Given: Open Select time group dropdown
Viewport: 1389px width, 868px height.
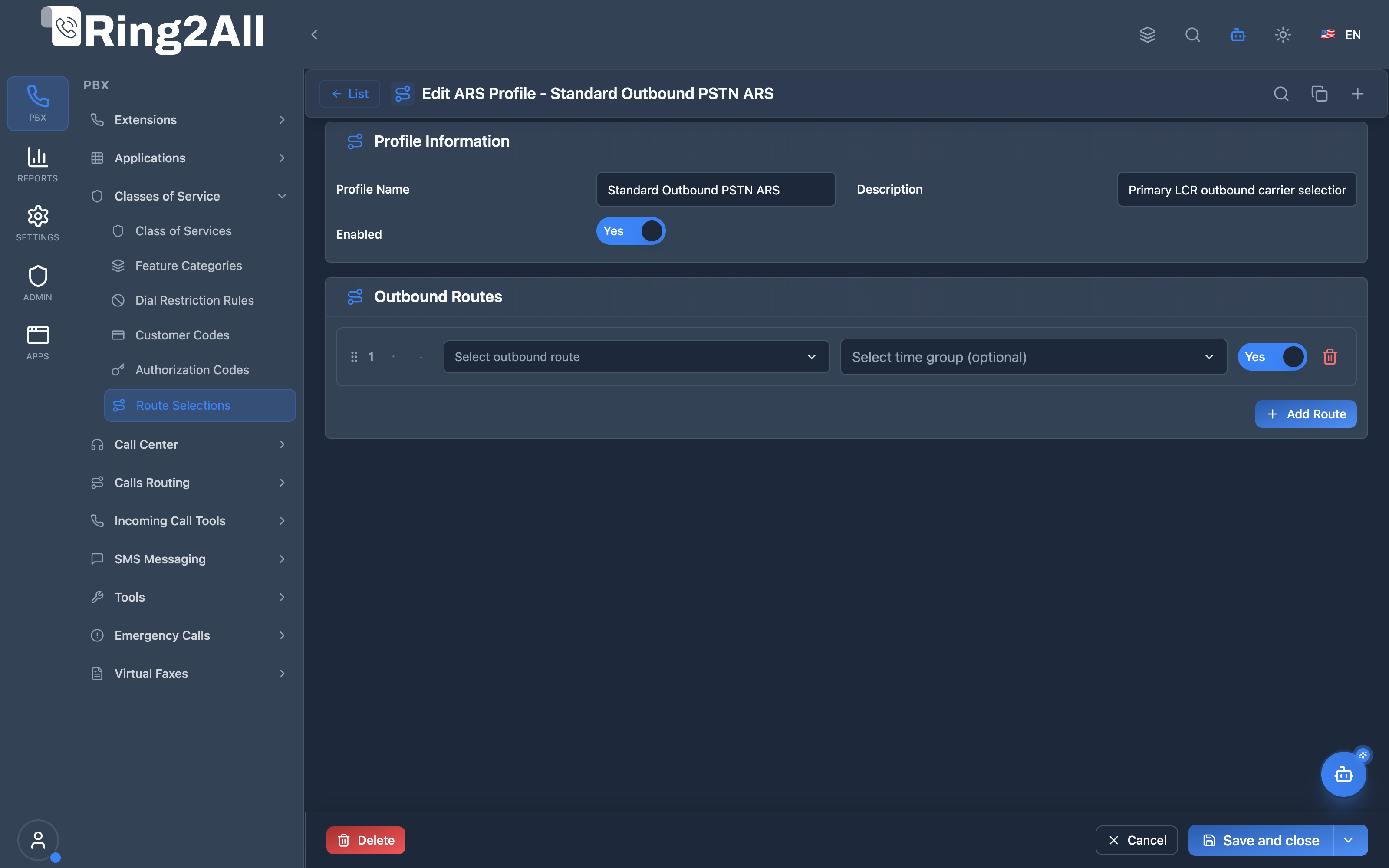Looking at the screenshot, I should coord(1033,356).
